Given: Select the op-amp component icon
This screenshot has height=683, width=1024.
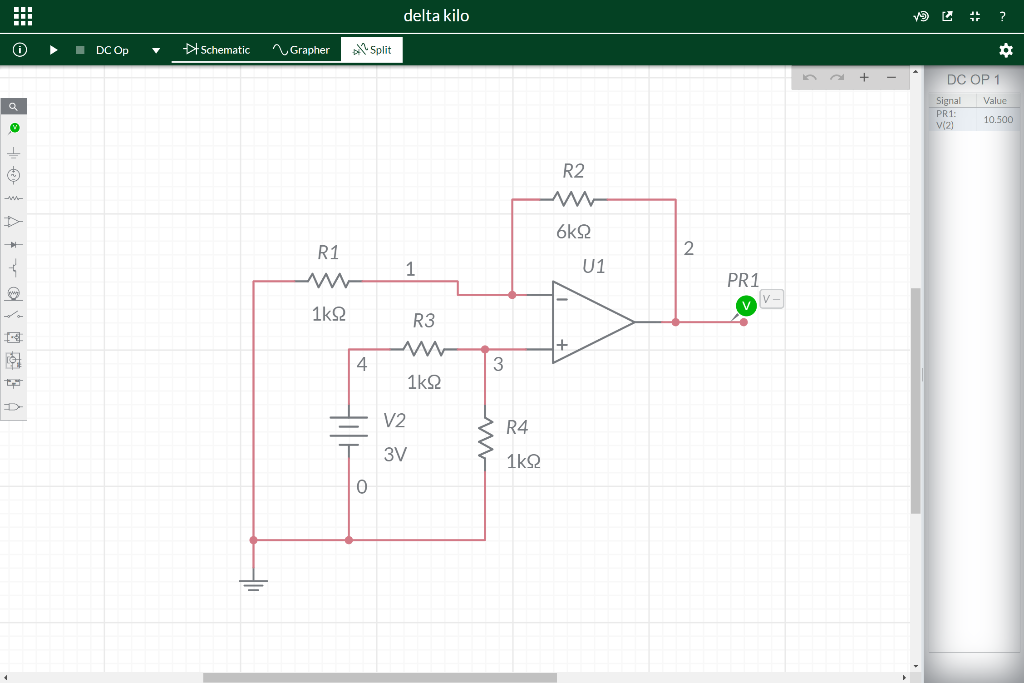Looking at the screenshot, I should pyautogui.click(x=13, y=221).
